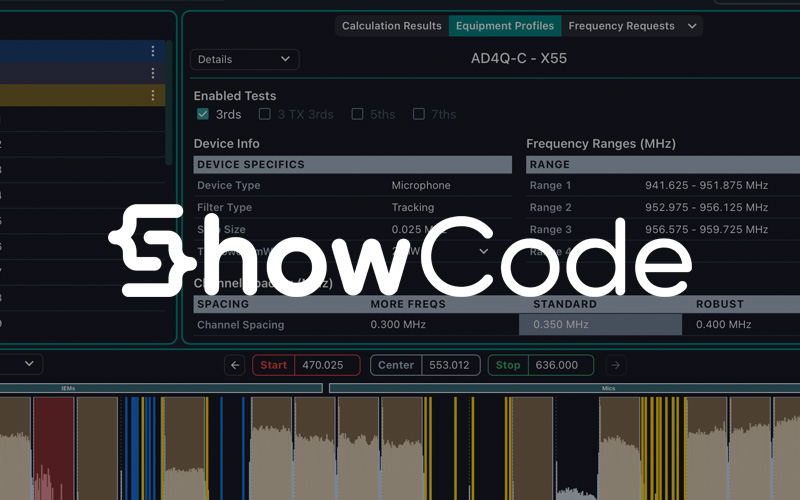This screenshot has width=800, height=500.
Task: Expand the tab overflow chevron after Frequency Requests
Action: click(x=692, y=26)
